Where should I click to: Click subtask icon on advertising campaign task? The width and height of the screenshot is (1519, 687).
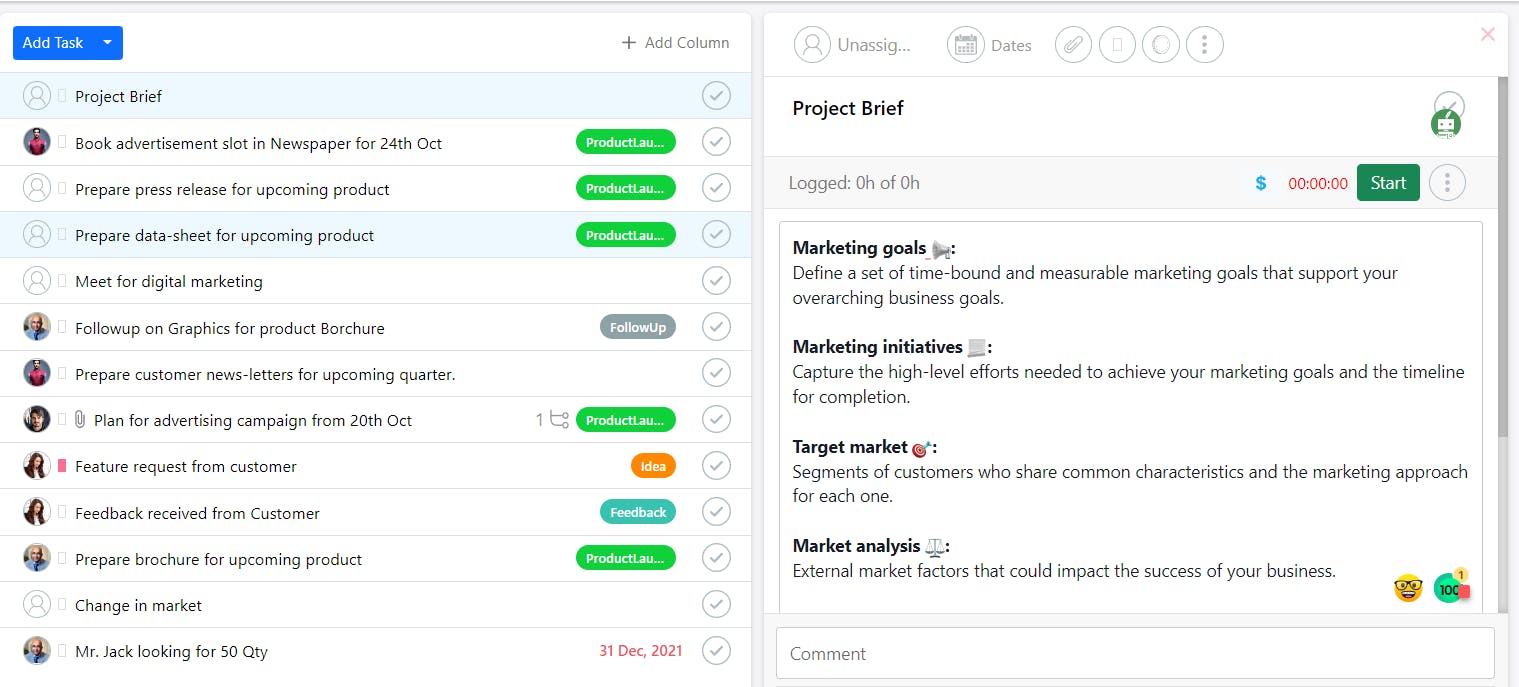click(559, 420)
